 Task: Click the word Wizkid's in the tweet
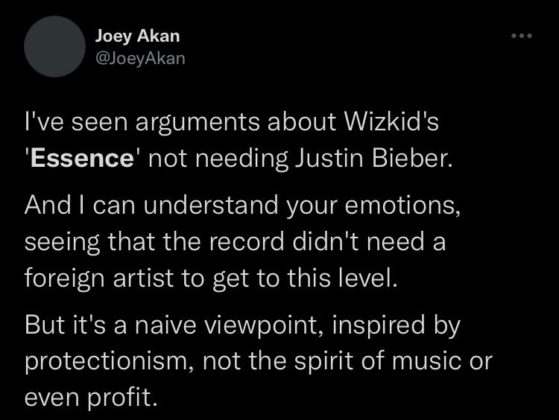(x=391, y=122)
